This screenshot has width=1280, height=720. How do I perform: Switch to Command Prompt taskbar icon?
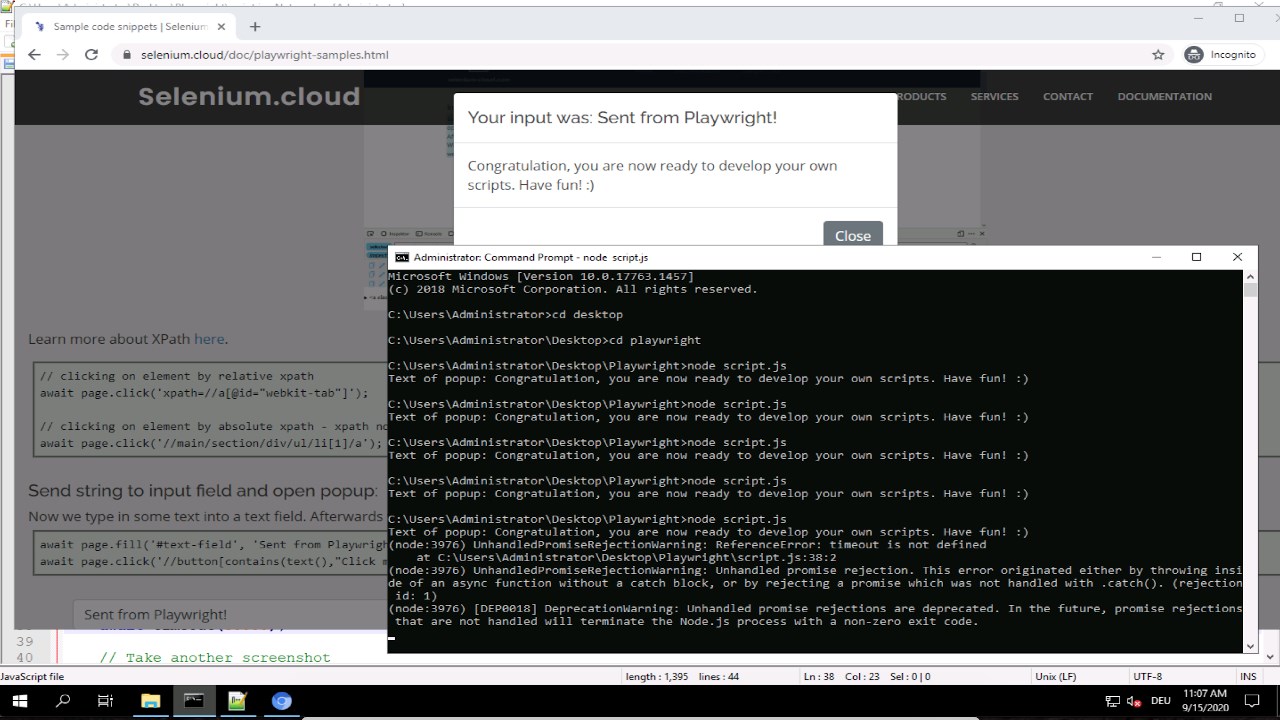point(194,701)
